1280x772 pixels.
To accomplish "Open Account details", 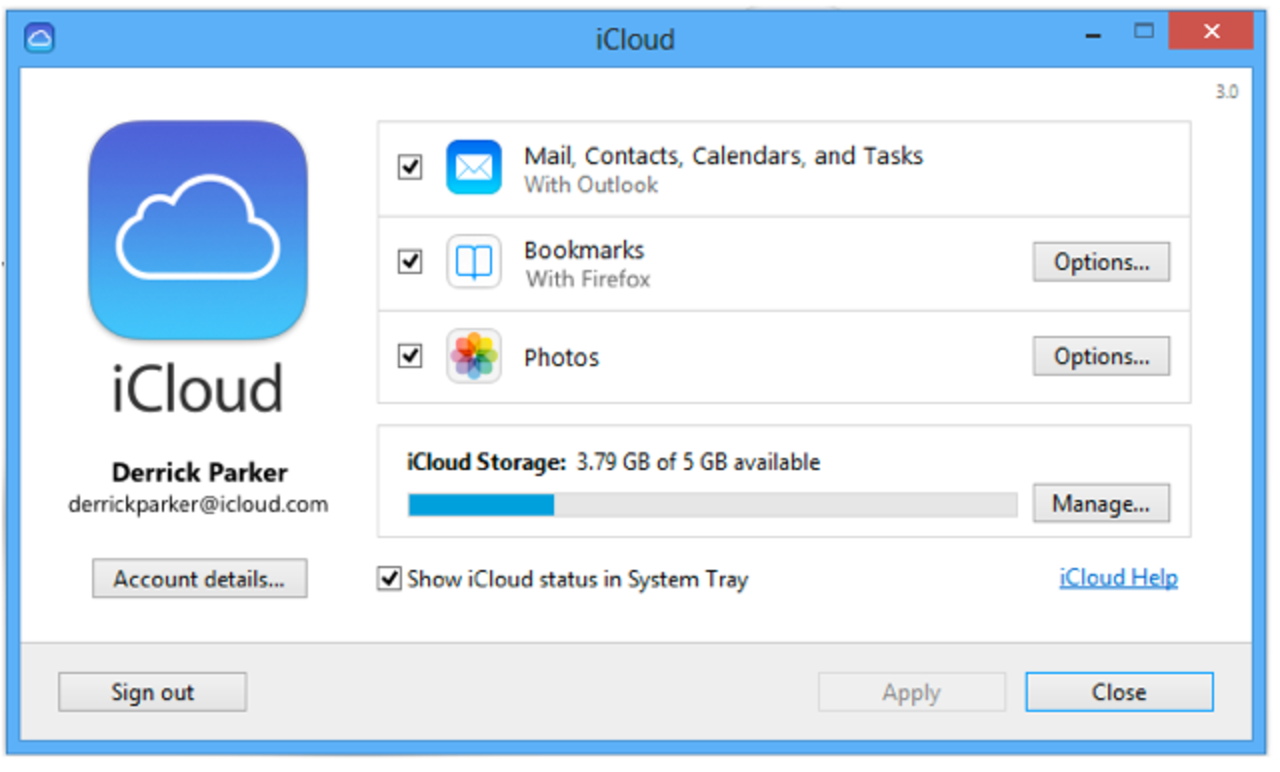I will click(199, 578).
